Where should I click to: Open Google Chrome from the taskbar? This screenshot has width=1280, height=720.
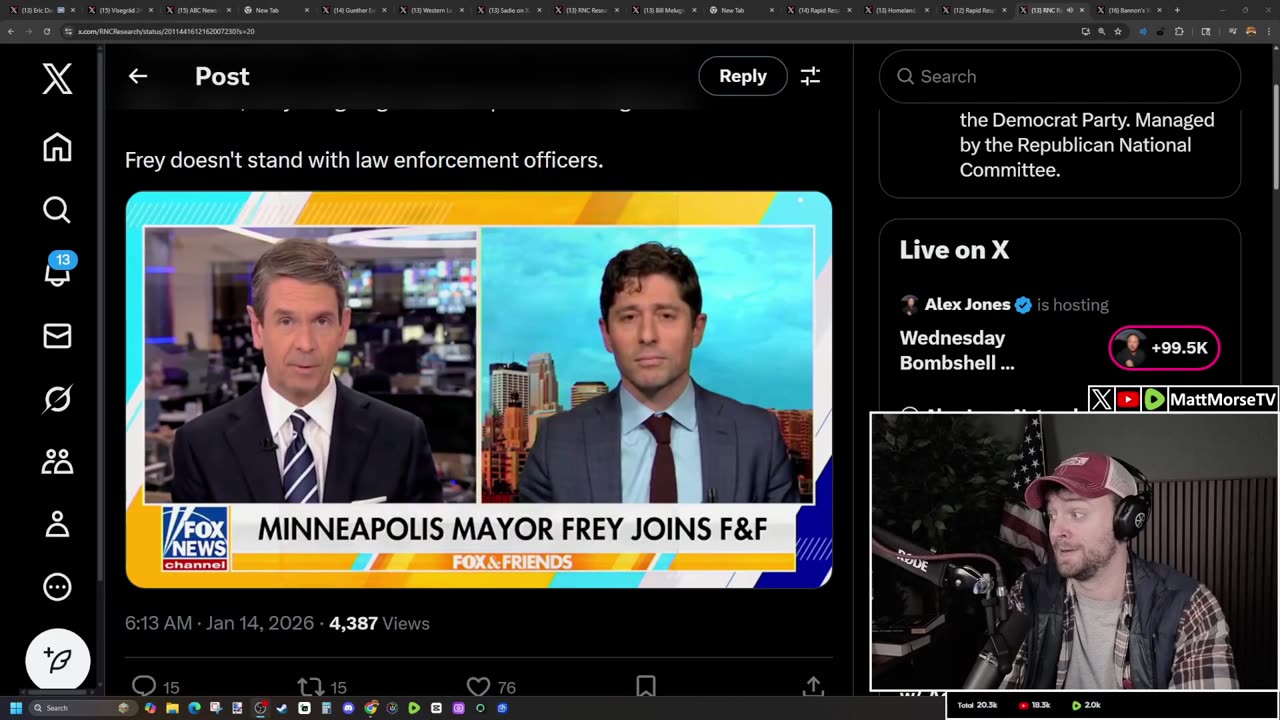pyautogui.click(x=370, y=708)
